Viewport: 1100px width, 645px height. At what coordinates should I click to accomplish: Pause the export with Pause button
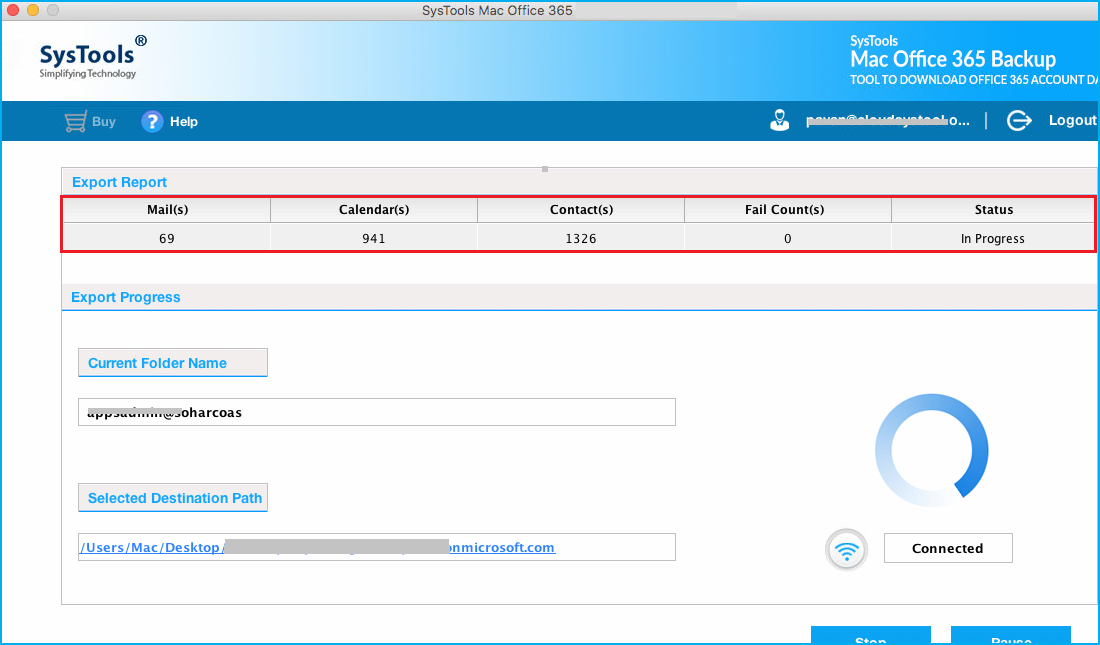[1011, 635]
